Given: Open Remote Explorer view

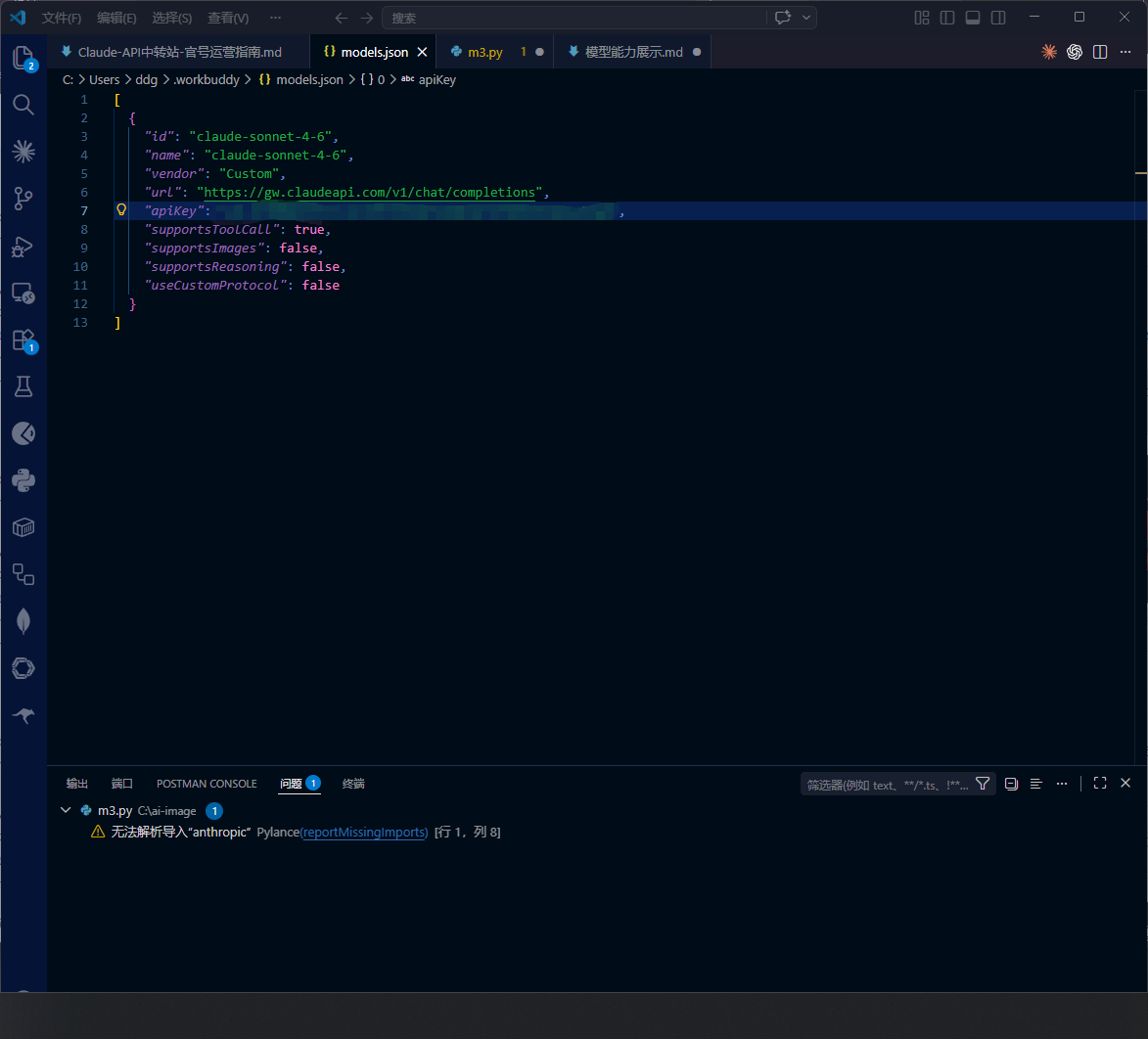Looking at the screenshot, I should (x=23, y=294).
